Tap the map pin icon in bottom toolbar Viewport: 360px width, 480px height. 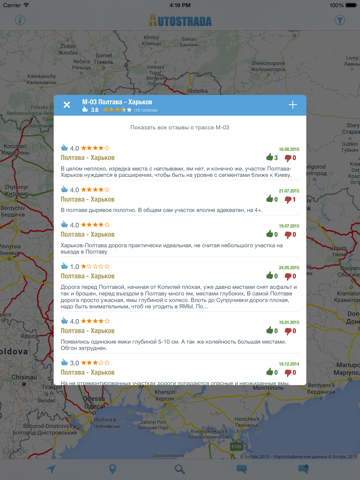[113, 469]
